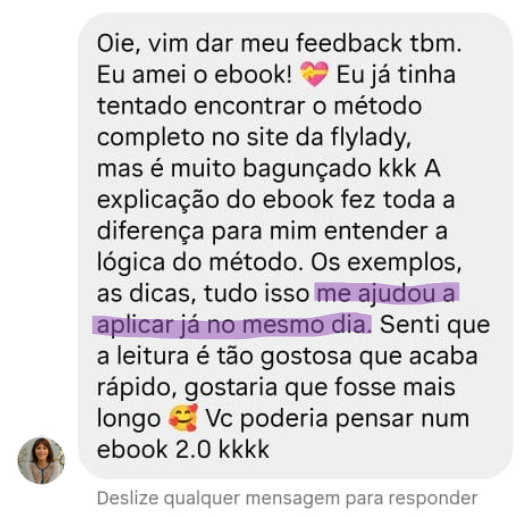The width and height of the screenshot is (528, 517).
Task: Click the word "diferença" in the message
Action: [151, 231]
